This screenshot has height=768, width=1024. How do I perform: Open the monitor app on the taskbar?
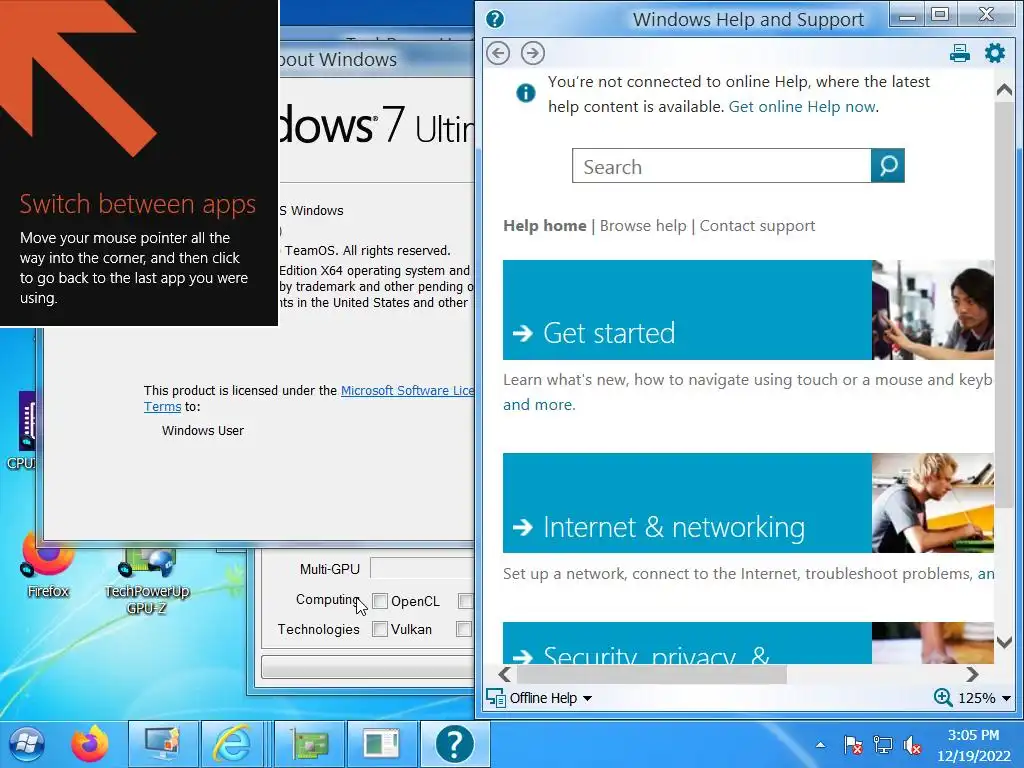pyautogui.click(x=163, y=744)
